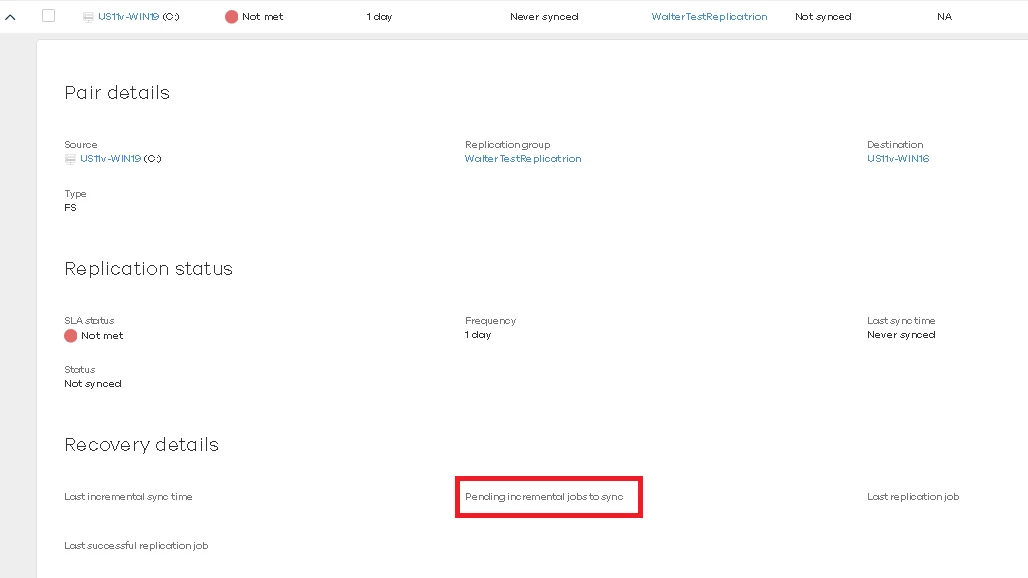Click the 'Pair details' heading
The width and height of the screenshot is (1028, 578).
[117, 92]
